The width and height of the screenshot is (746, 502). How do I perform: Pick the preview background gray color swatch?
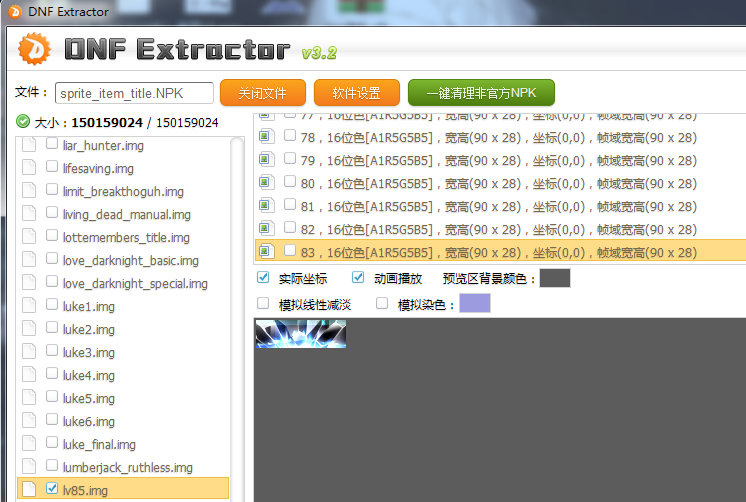pyautogui.click(x=555, y=278)
